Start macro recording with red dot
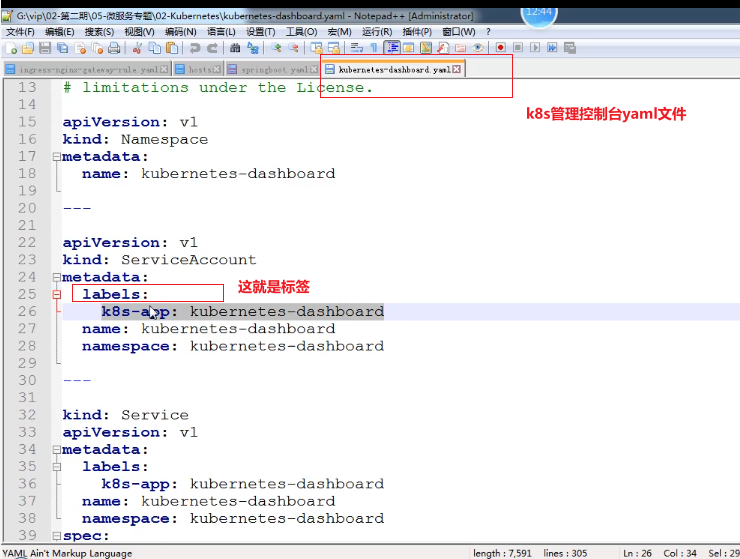The image size is (740, 559). 500,48
